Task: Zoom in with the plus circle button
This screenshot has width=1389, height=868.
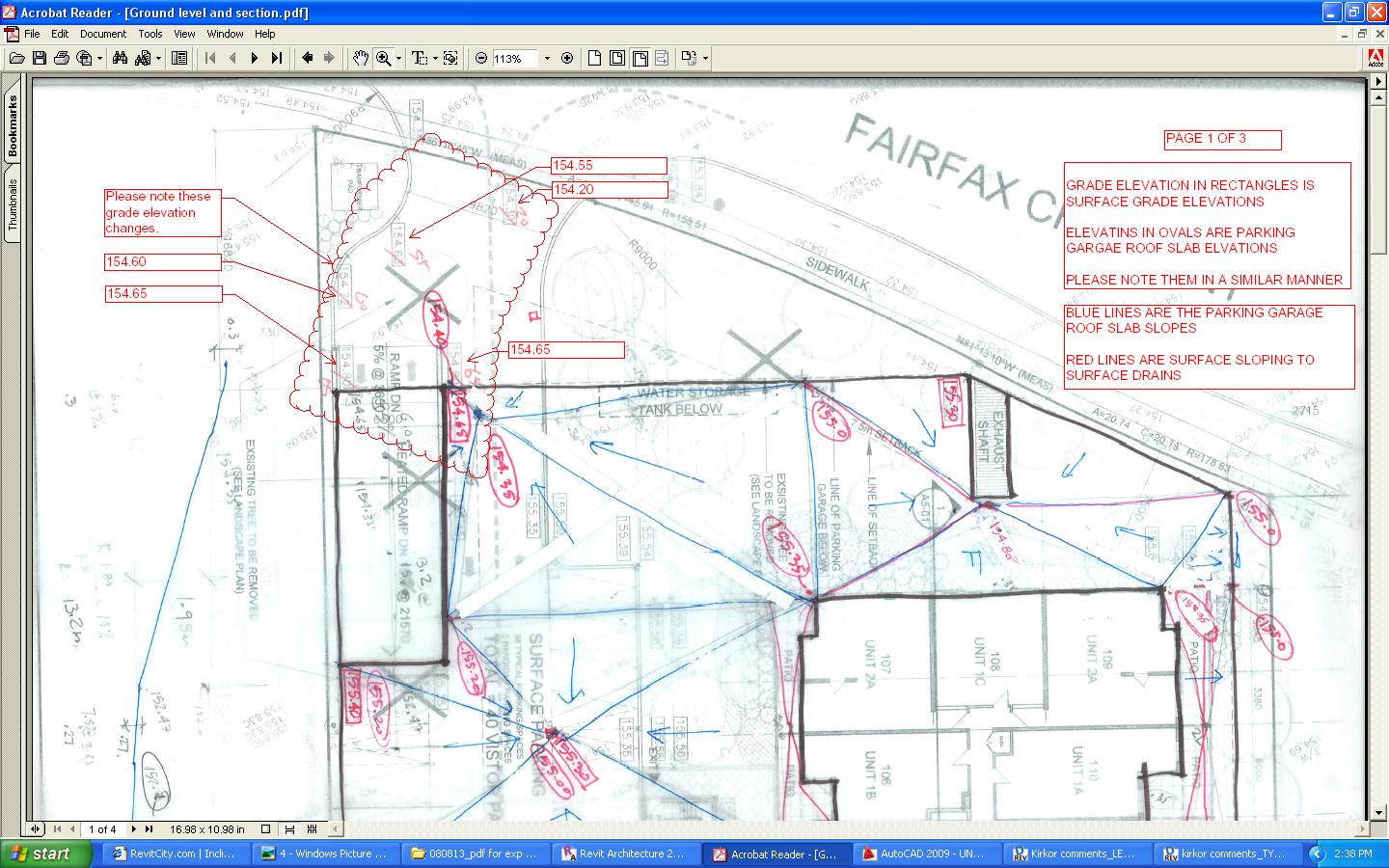Action: click(x=567, y=58)
